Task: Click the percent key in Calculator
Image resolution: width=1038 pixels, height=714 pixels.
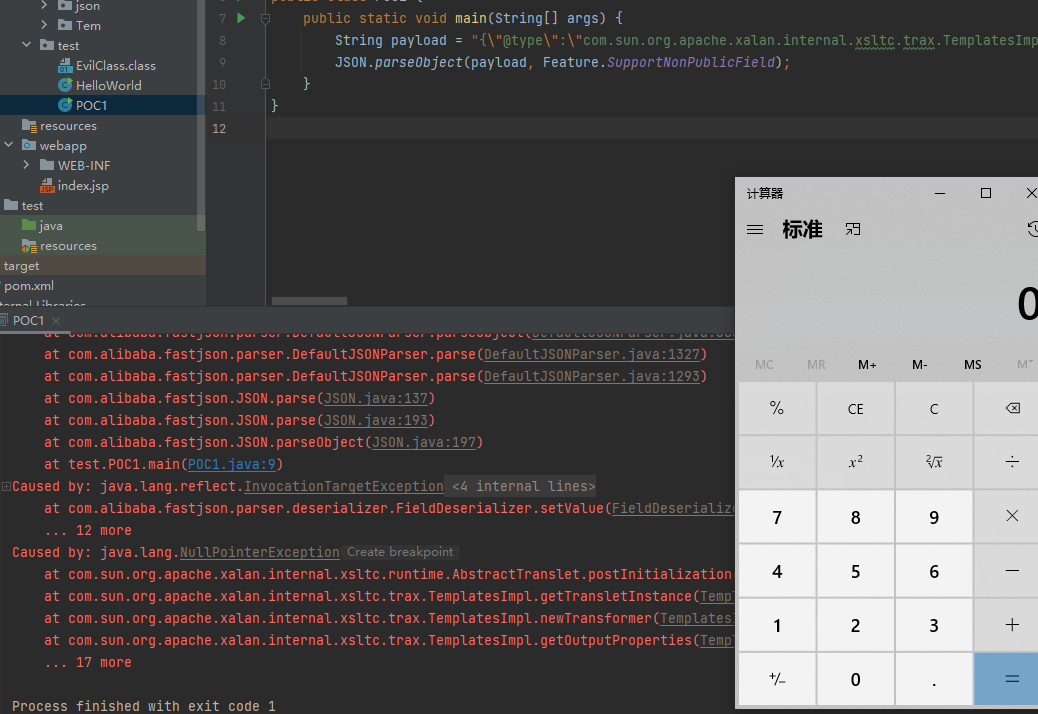Action: 777,408
